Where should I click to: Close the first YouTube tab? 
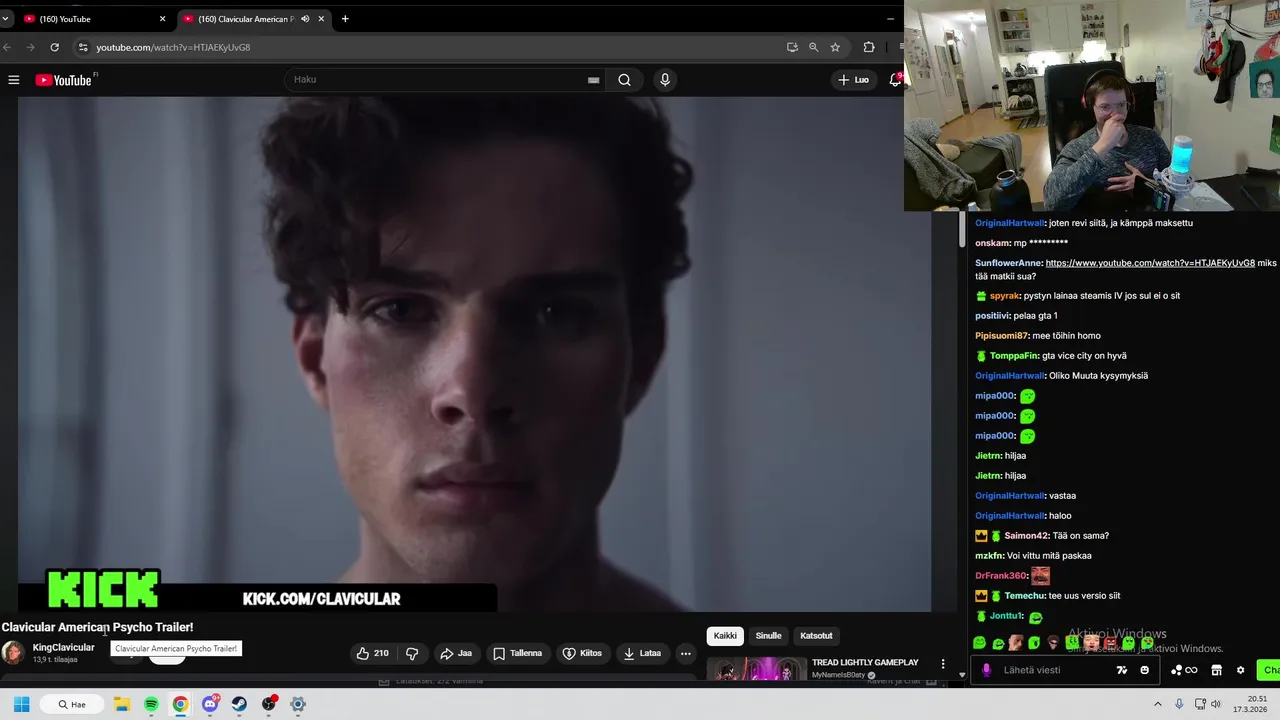(x=162, y=19)
